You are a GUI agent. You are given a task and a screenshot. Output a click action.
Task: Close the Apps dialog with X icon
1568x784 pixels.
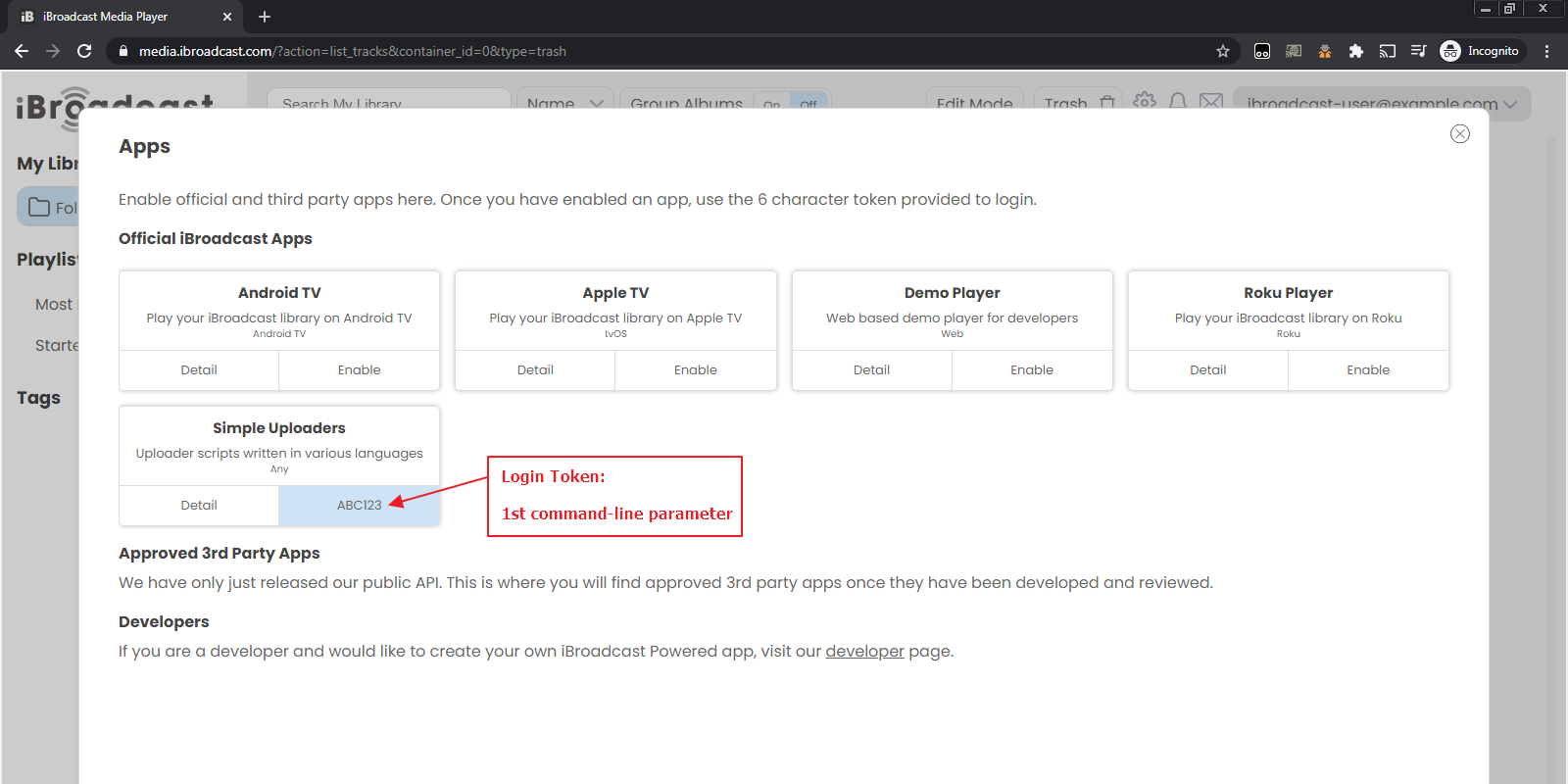tap(1460, 134)
